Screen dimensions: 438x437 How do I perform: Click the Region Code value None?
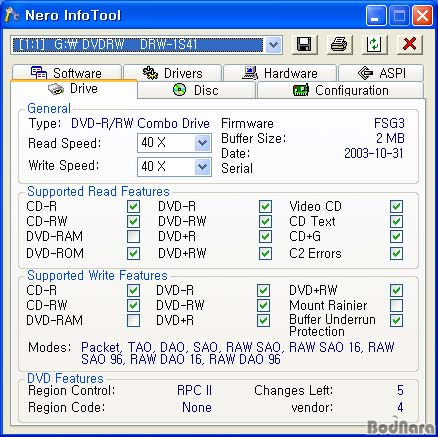197,407
